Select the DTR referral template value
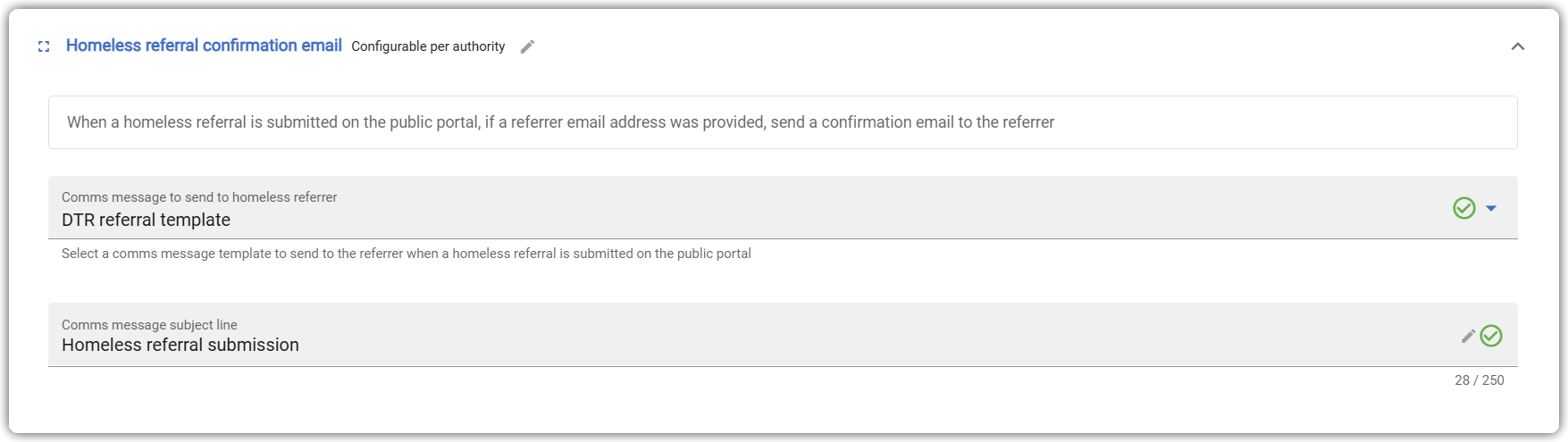The width and height of the screenshot is (1568, 442). coord(146,220)
